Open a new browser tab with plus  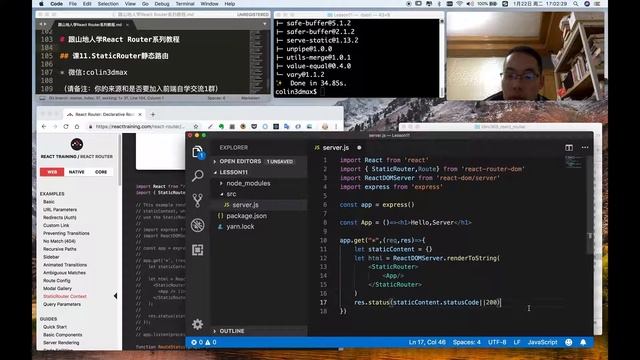153,114
